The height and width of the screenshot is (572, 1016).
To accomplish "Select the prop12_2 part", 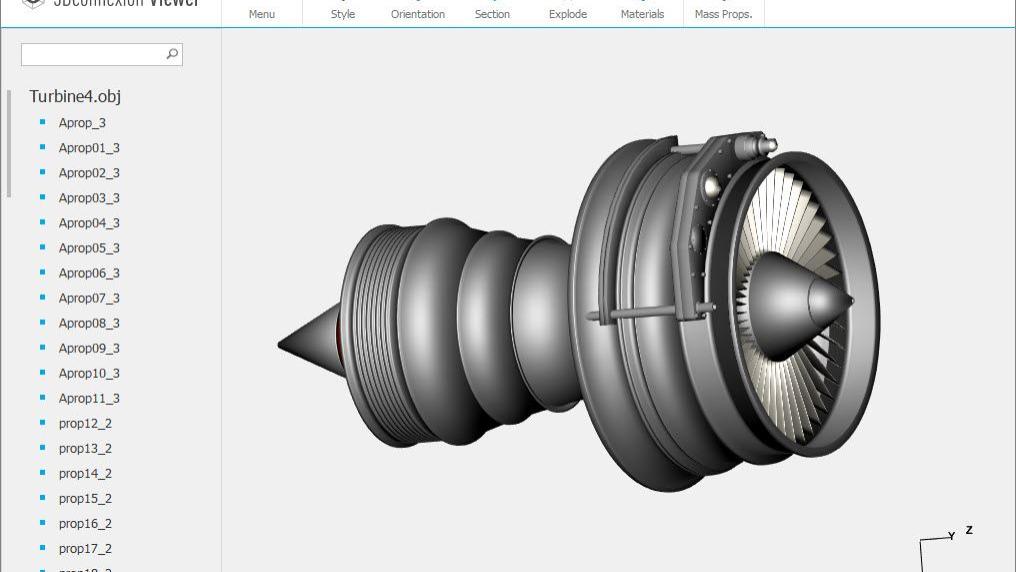I will (x=85, y=423).
